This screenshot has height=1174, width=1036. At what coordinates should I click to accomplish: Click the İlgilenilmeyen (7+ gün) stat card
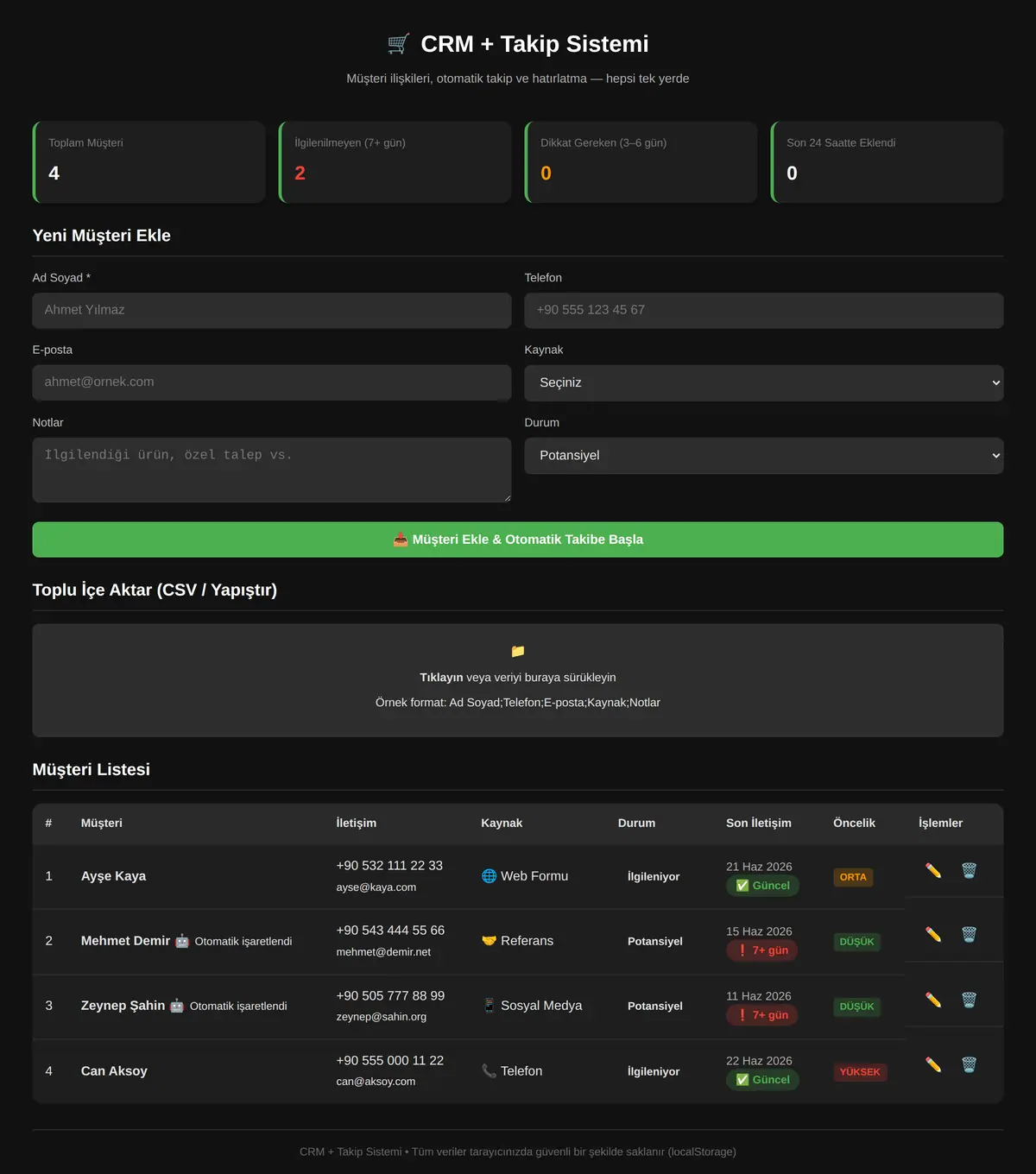tap(395, 162)
